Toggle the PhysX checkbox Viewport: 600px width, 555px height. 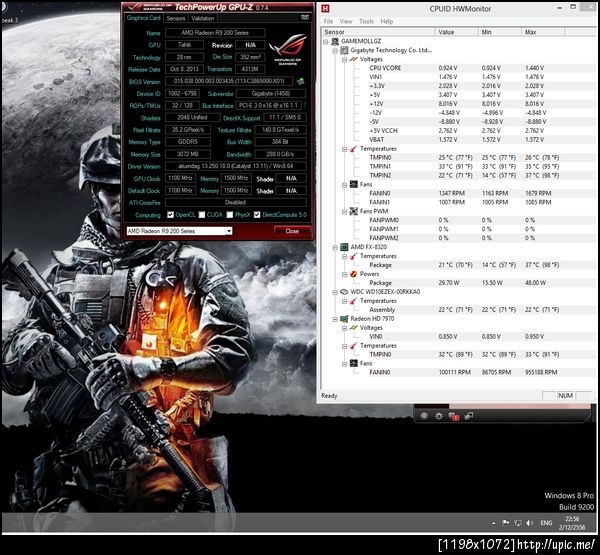tap(230, 215)
